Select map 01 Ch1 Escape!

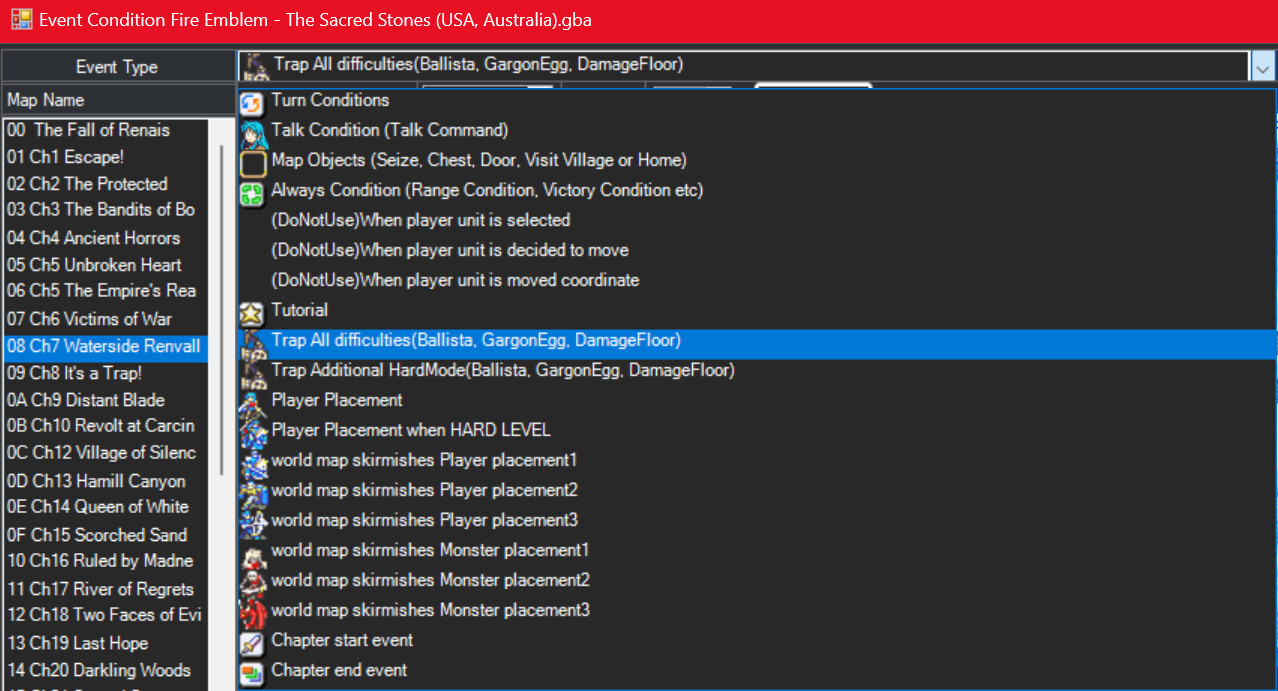pos(105,157)
